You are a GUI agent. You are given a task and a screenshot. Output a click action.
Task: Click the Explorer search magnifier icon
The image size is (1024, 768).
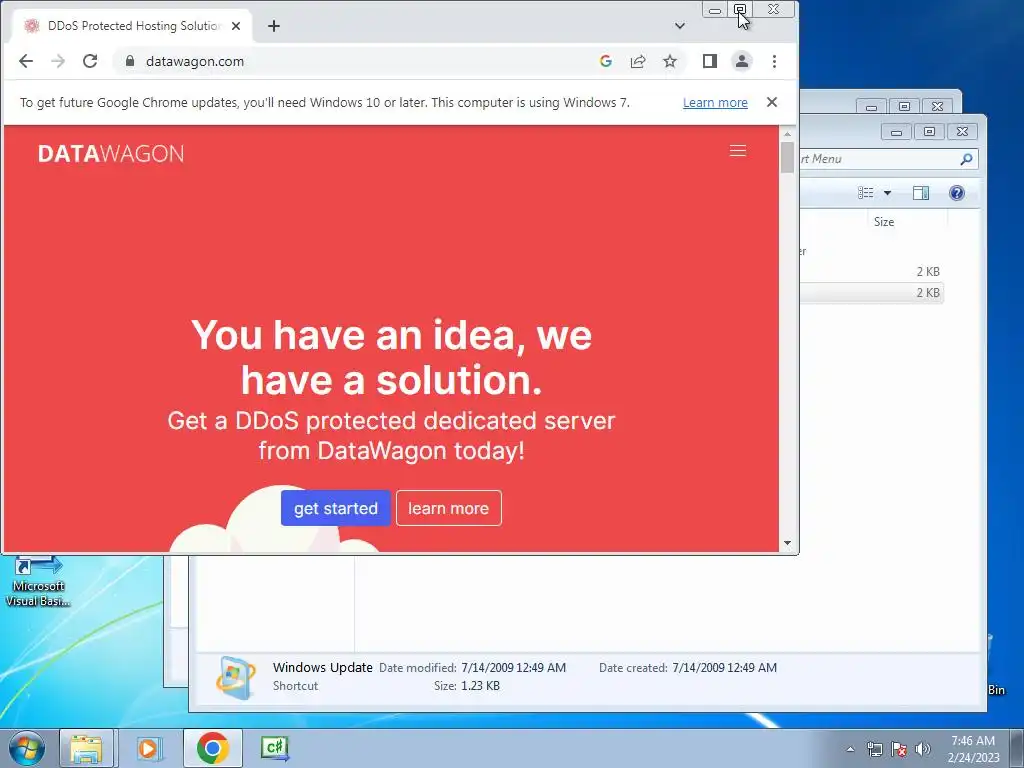967,159
